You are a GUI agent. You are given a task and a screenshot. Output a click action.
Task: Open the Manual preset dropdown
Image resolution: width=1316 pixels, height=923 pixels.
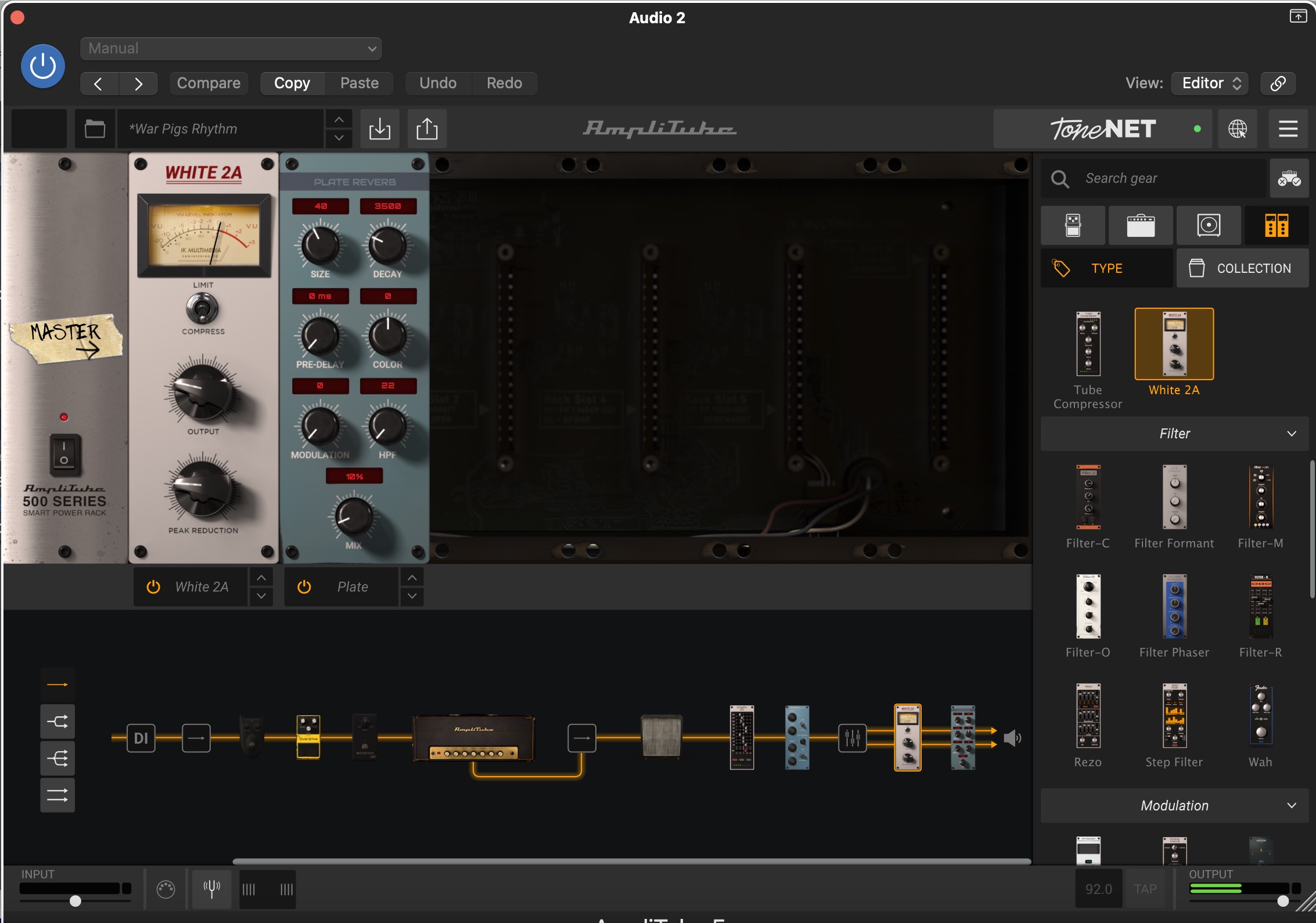tap(231, 49)
